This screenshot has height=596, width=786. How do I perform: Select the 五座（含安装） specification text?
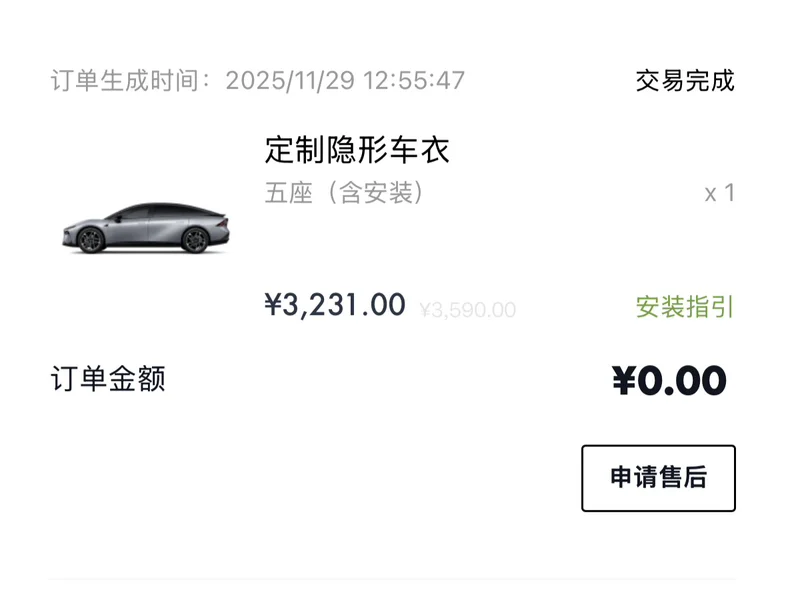(x=345, y=193)
